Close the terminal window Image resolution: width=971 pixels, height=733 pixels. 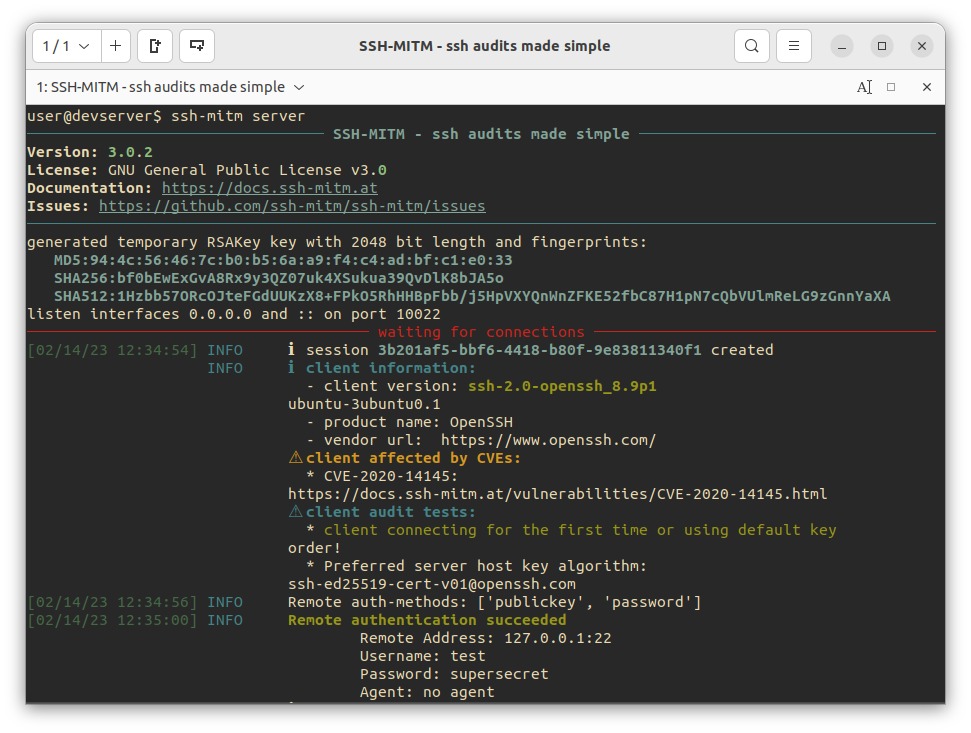pyautogui.click(x=921, y=46)
